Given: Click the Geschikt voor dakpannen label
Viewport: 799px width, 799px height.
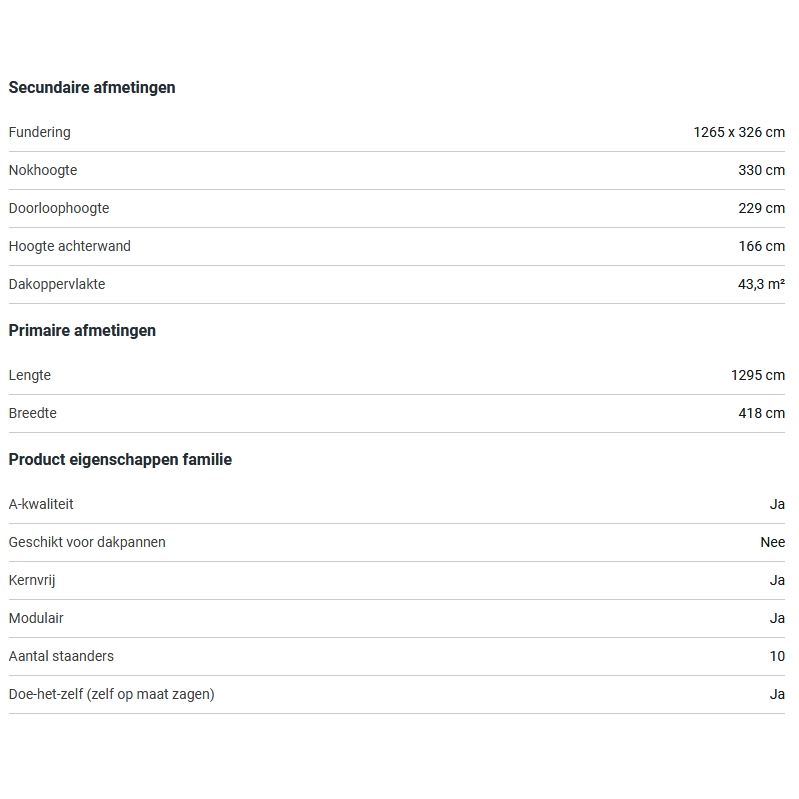Looking at the screenshot, I should [x=87, y=542].
